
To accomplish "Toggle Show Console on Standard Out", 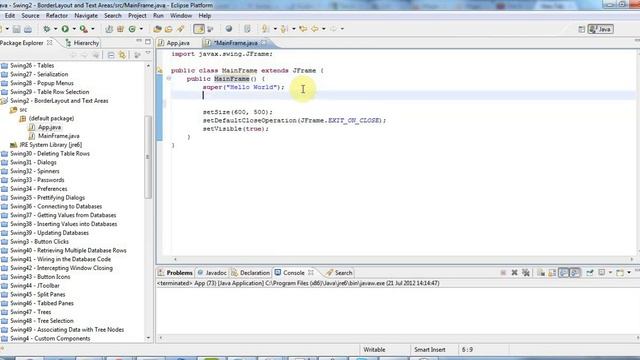I will click(564, 273).
